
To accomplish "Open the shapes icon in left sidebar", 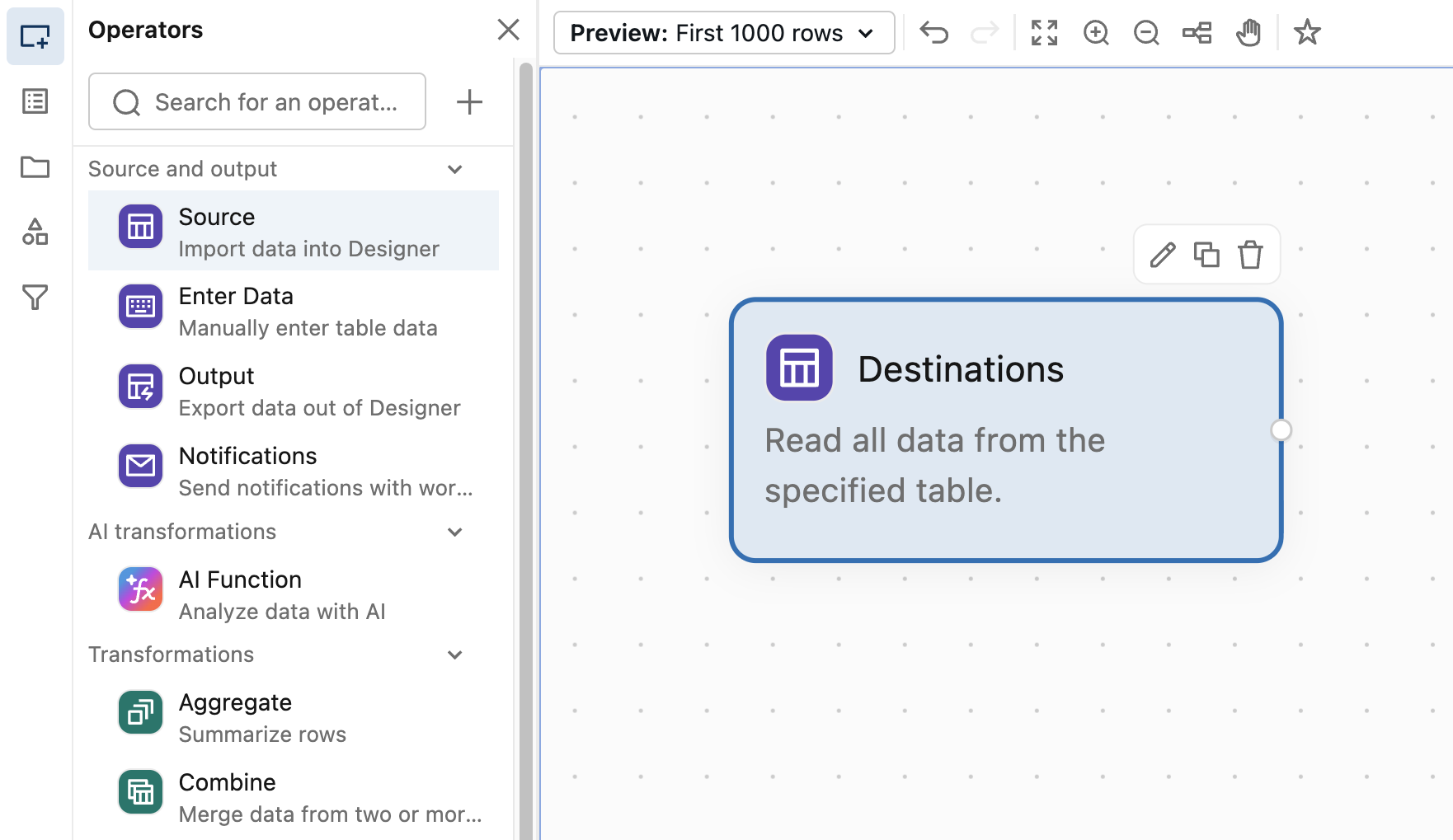I will point(35,232).
